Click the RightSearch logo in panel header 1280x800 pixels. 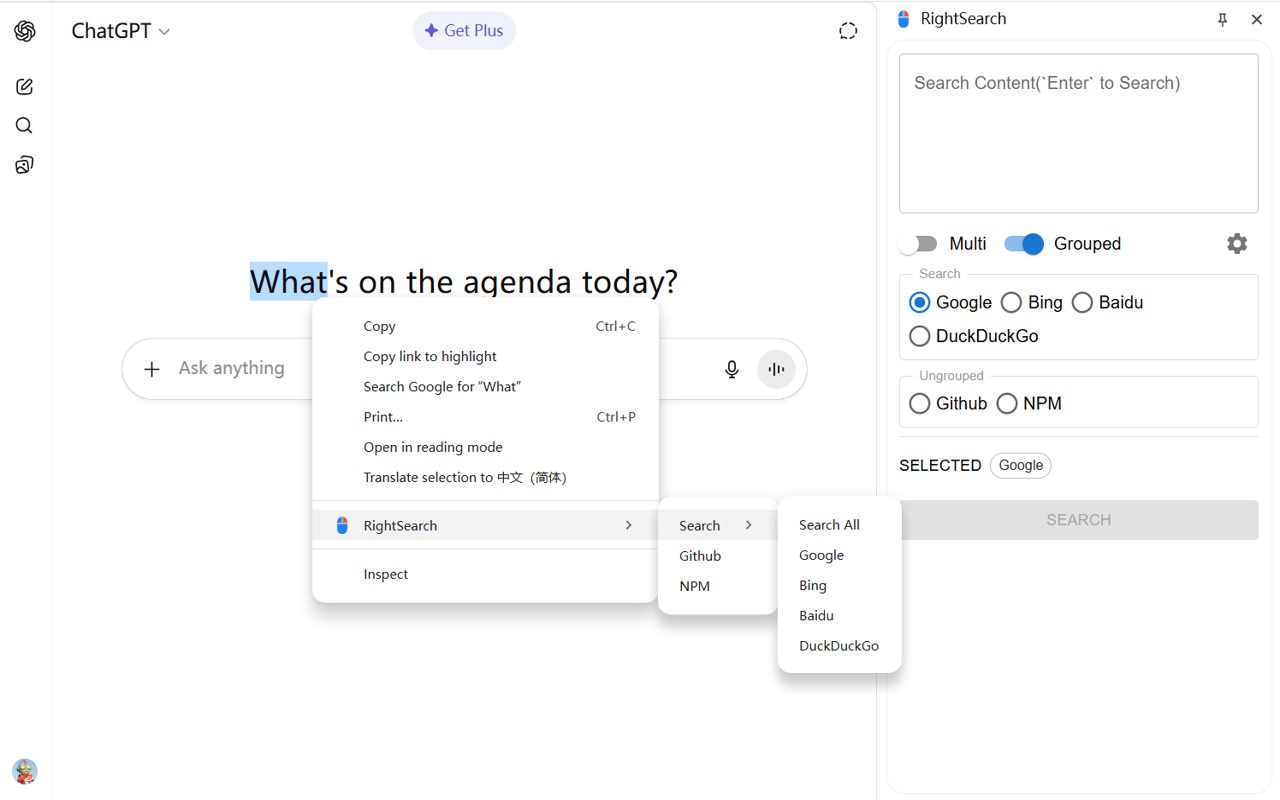(904, 19)
